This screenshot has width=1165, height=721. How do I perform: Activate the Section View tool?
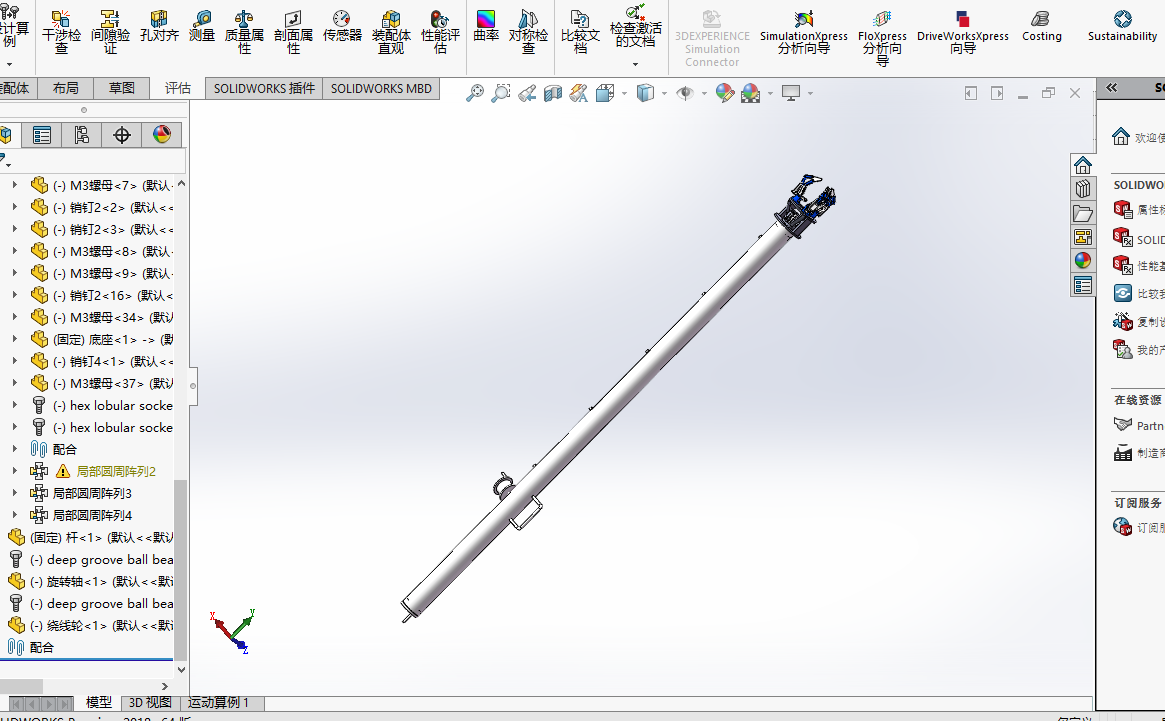[553, 93]
